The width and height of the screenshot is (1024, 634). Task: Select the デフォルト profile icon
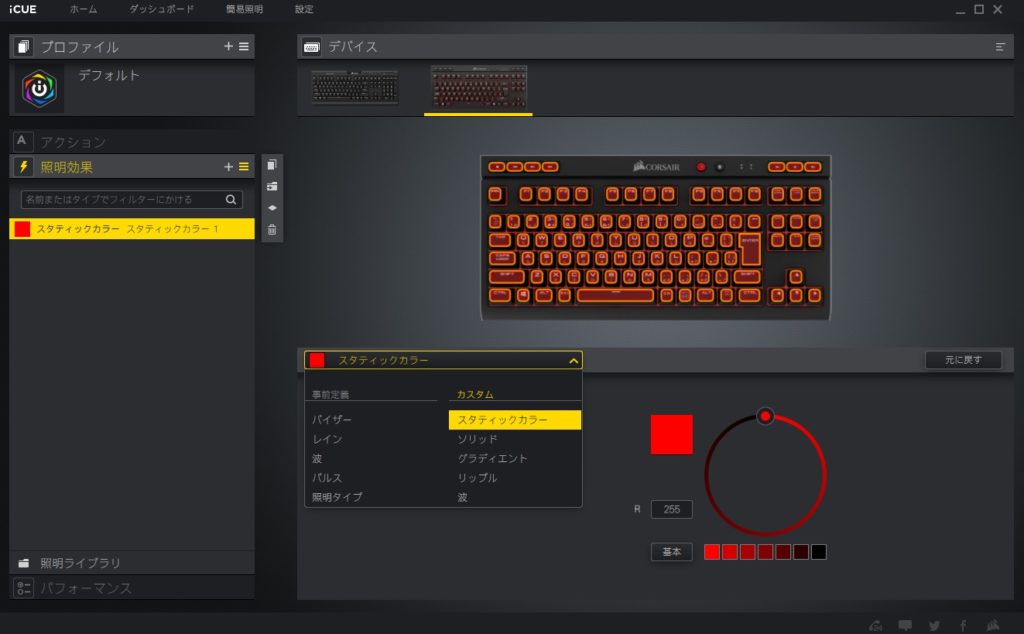40,88
